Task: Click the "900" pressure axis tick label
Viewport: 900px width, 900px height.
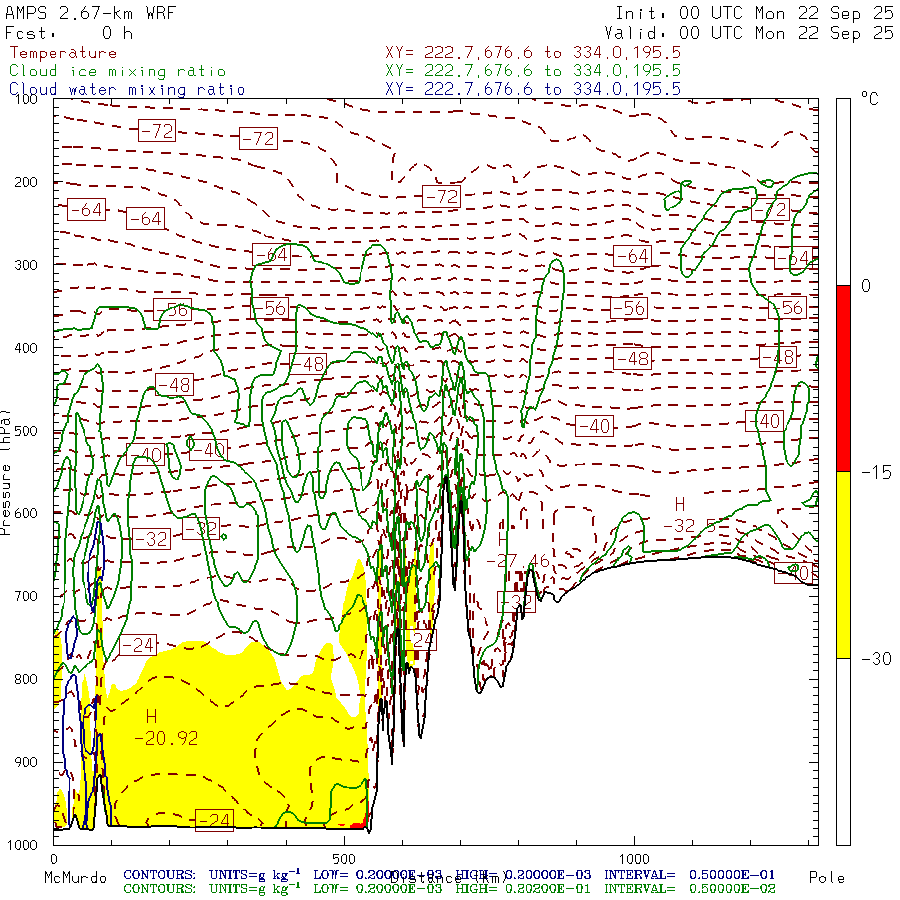Action: pyautogui.click(x=25, y=762)
